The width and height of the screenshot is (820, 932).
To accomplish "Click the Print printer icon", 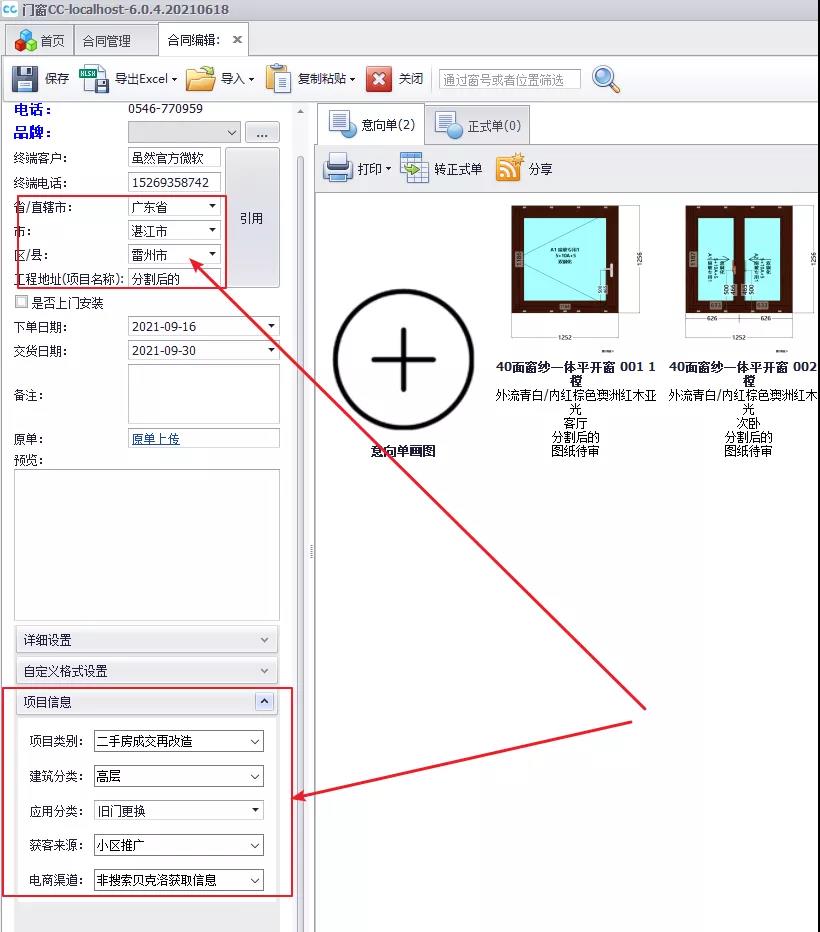I will (x=338, y=169).
